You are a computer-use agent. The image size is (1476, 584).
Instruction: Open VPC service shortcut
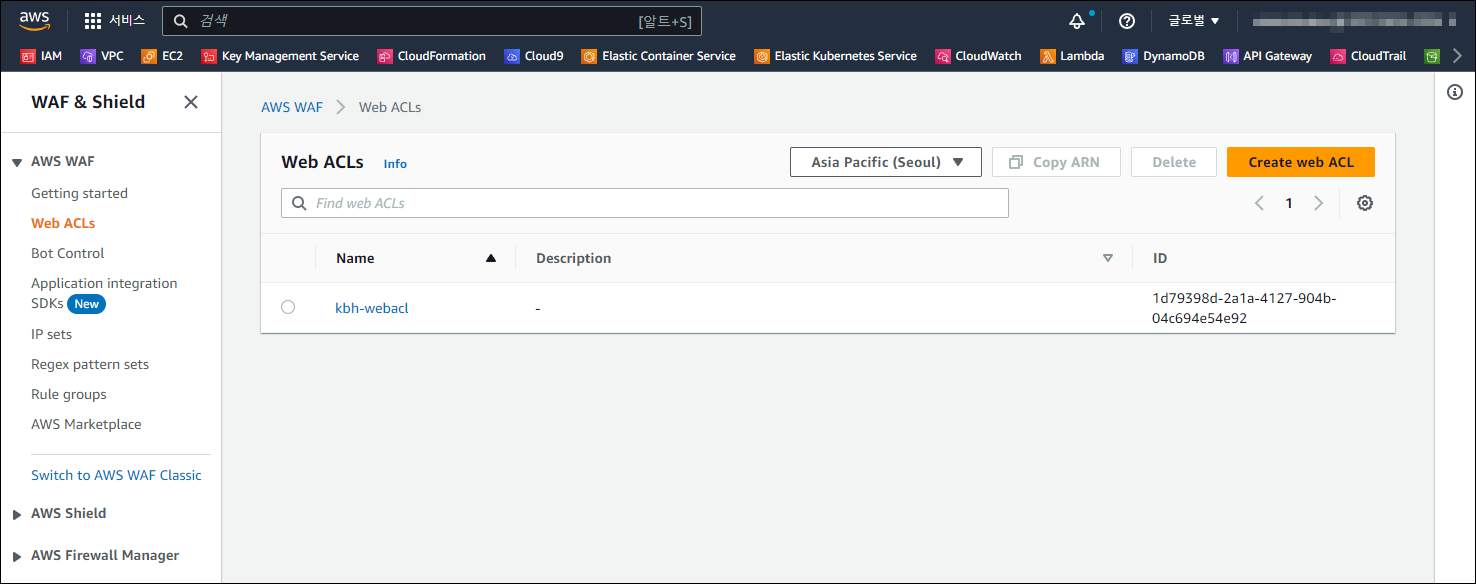point(102,56)
